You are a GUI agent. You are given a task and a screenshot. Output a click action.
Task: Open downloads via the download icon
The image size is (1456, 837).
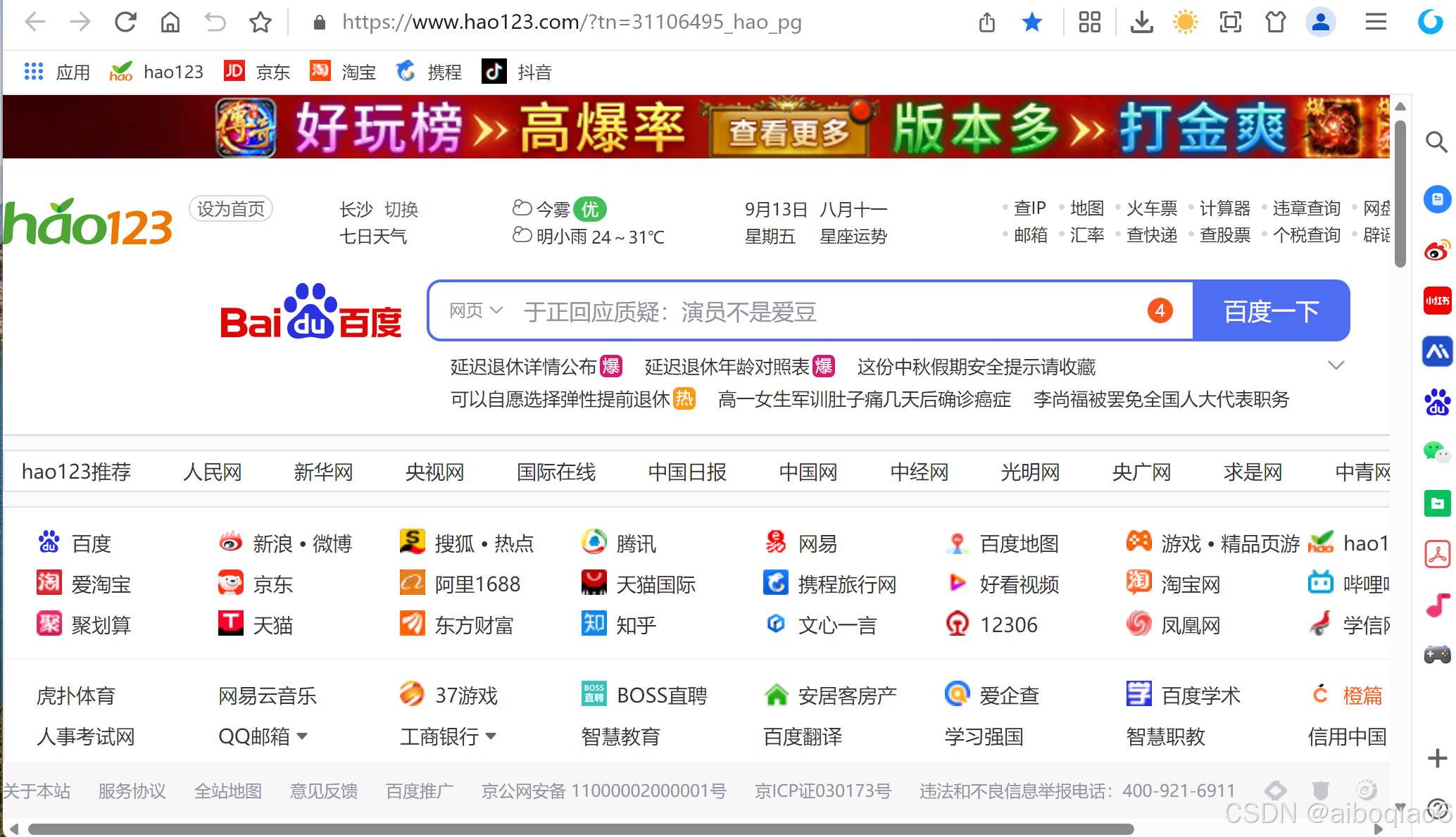point(1141,22)
